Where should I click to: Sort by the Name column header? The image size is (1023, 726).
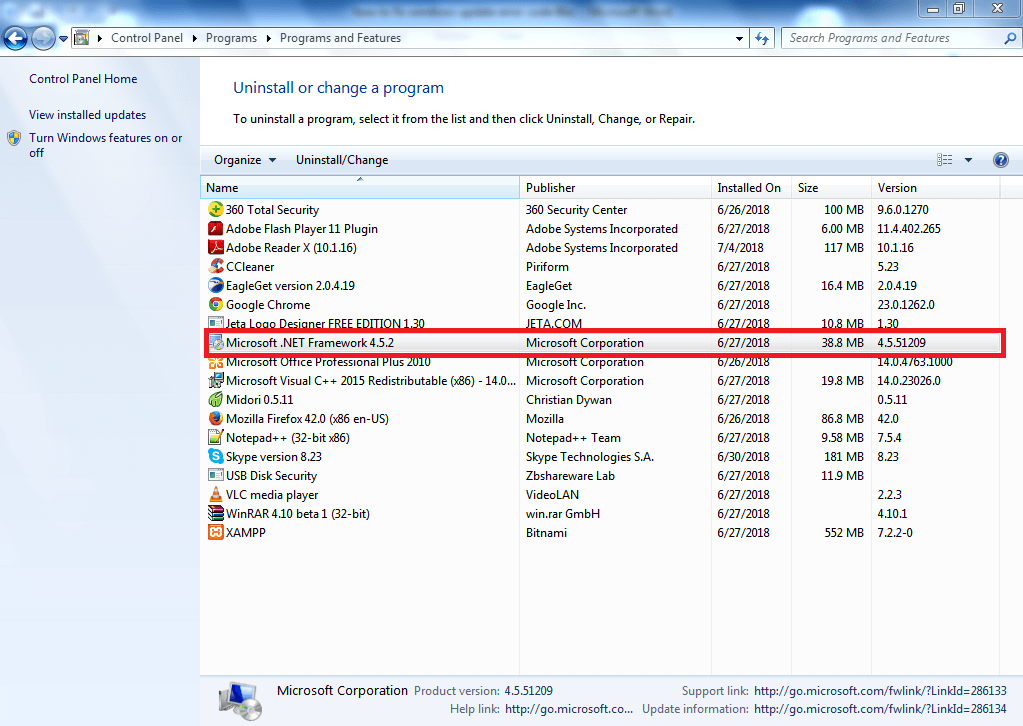pyautogui.click(x=359, y=187)
